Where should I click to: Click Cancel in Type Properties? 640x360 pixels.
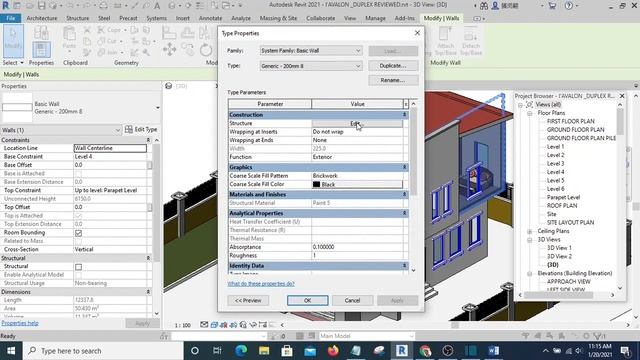(x=352, y=300)
